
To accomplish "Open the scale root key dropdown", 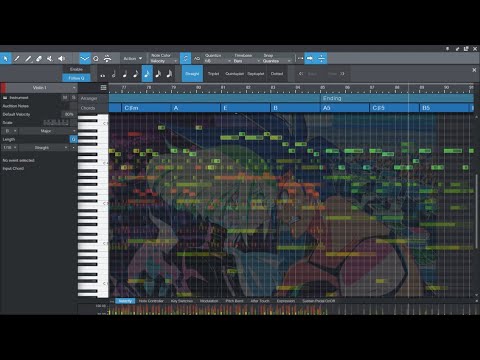I will (10, 131).
